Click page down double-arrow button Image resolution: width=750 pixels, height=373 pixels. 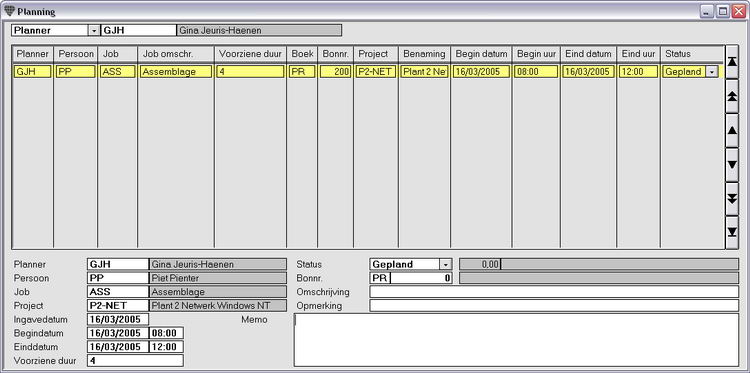pyautogui.click(x=731, y=198)
